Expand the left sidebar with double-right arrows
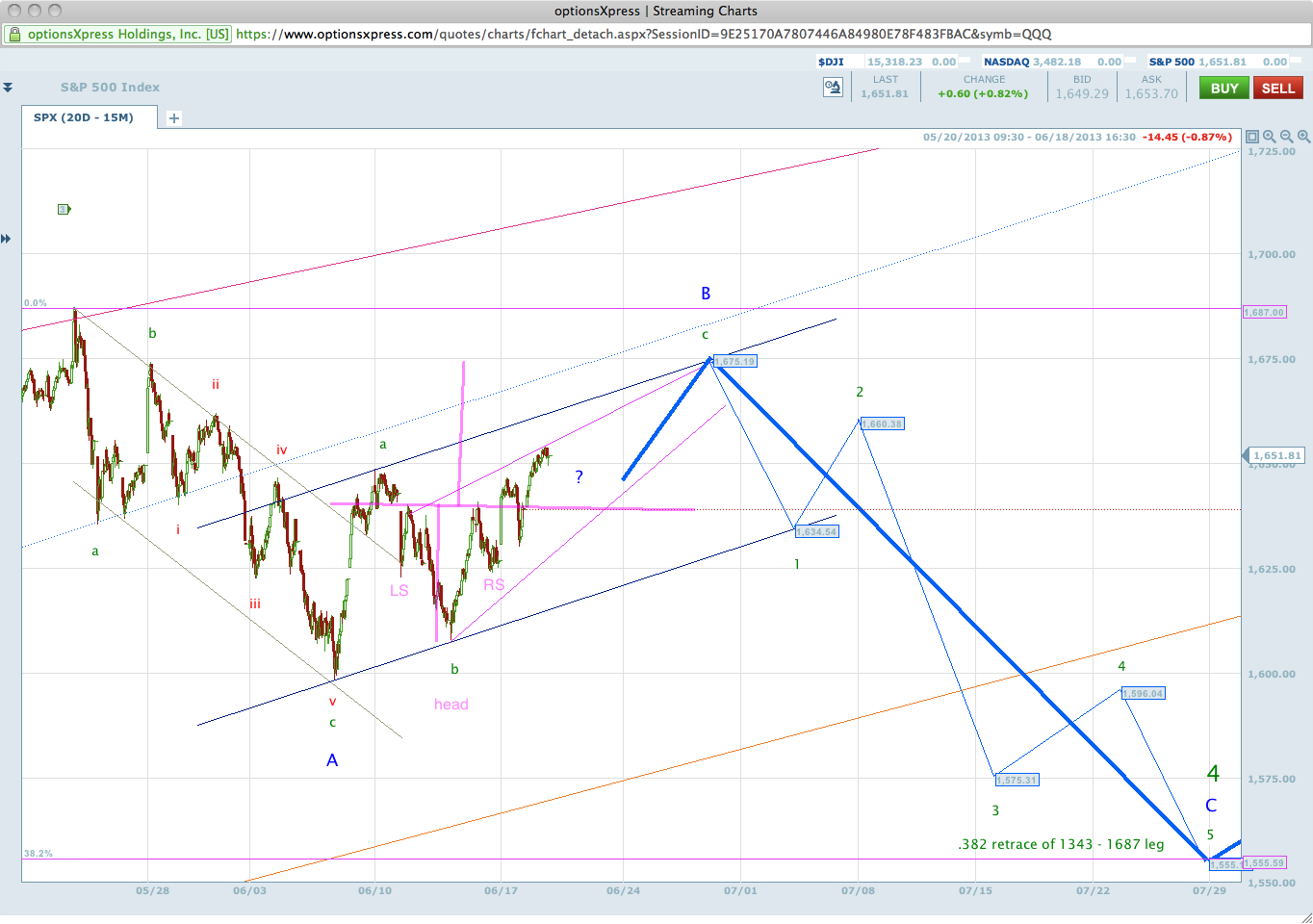The image size is (1313, 924). tap(6, 239)
